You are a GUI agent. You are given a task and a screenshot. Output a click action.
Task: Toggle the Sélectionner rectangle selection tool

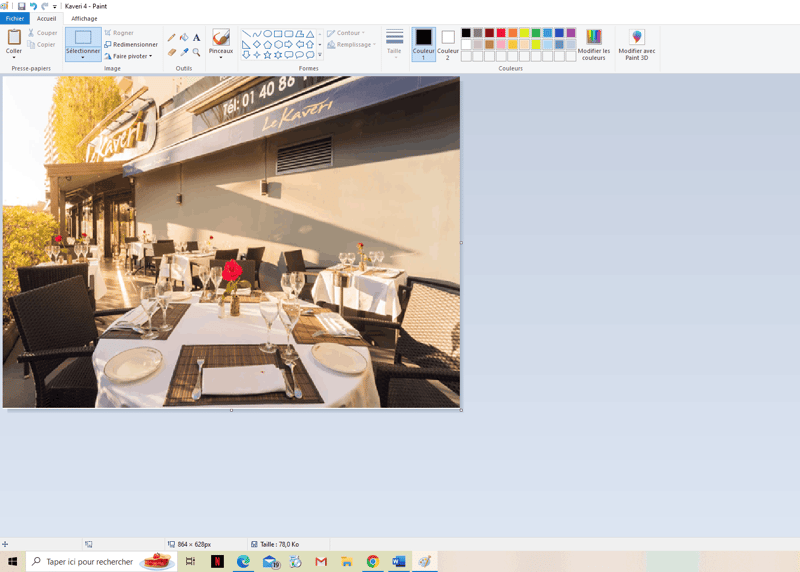click(x=83, y=39)
